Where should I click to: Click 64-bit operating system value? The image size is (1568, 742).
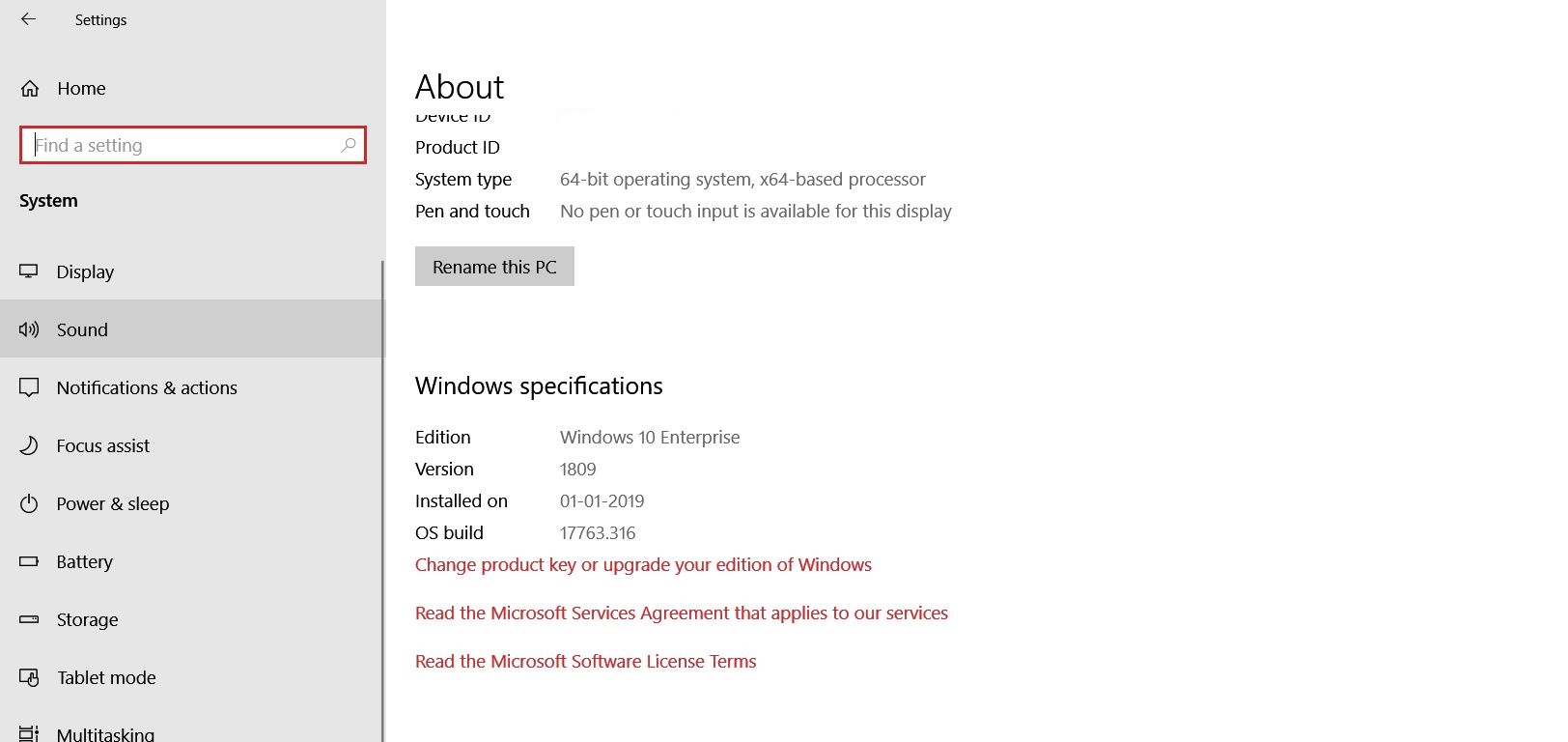pyautogui.click(x=742, y=180)
